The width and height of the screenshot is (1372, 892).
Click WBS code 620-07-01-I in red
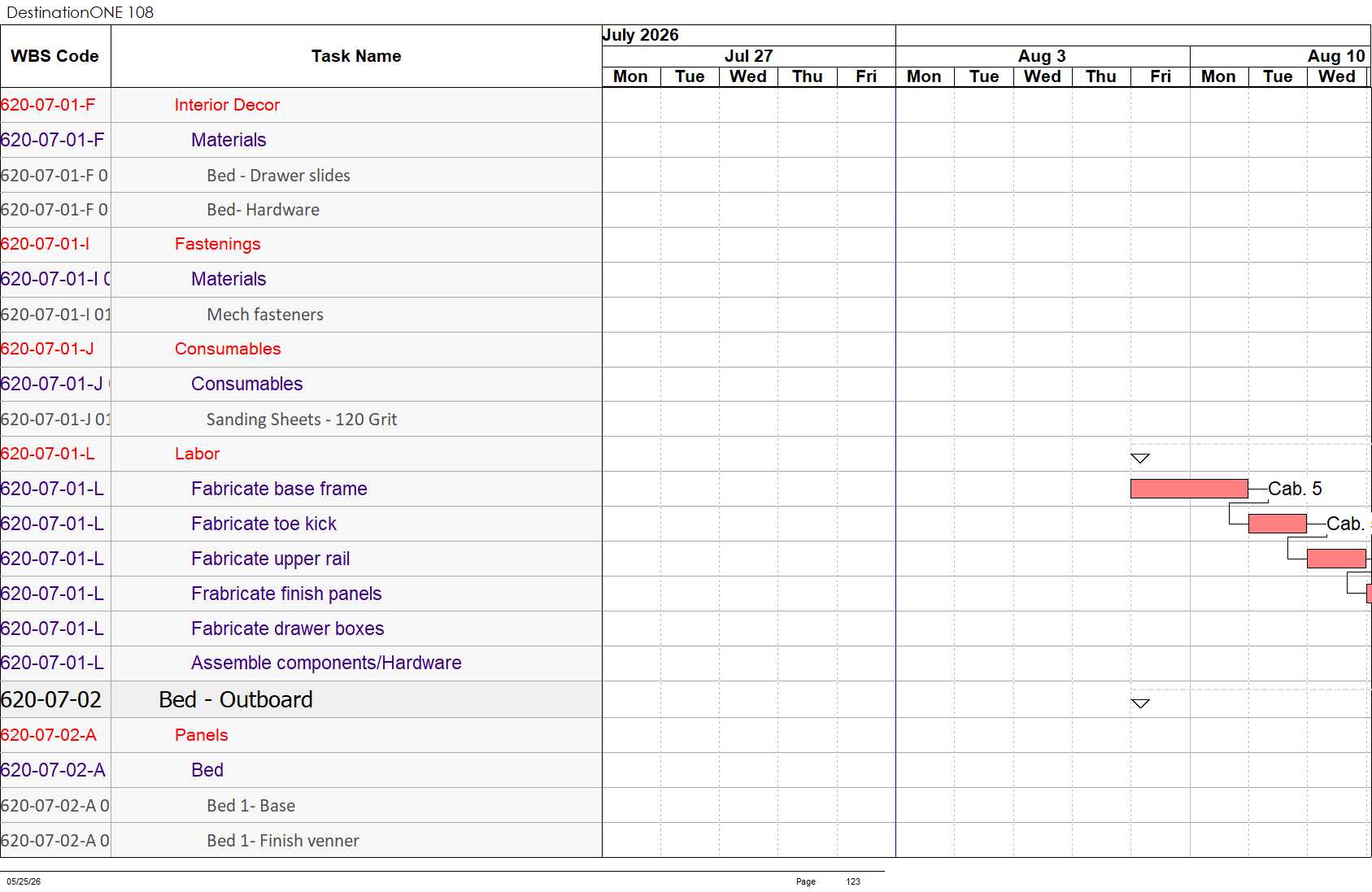[45, 244]
